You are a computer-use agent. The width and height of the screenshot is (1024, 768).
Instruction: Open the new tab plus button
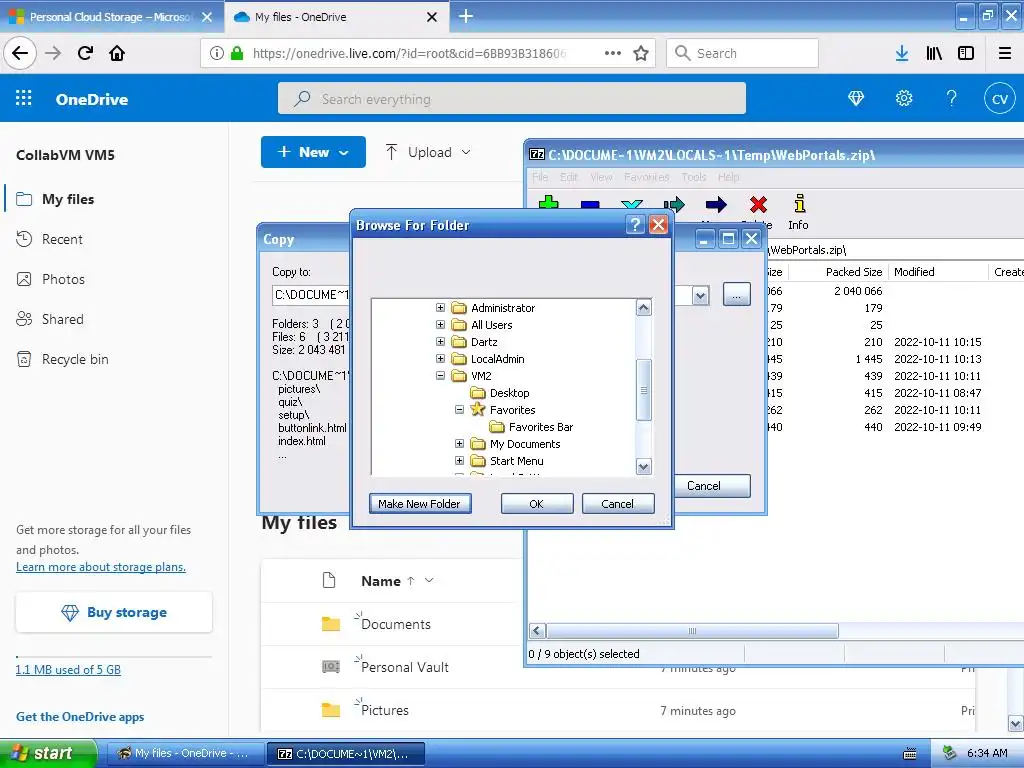tap(466, 16)
